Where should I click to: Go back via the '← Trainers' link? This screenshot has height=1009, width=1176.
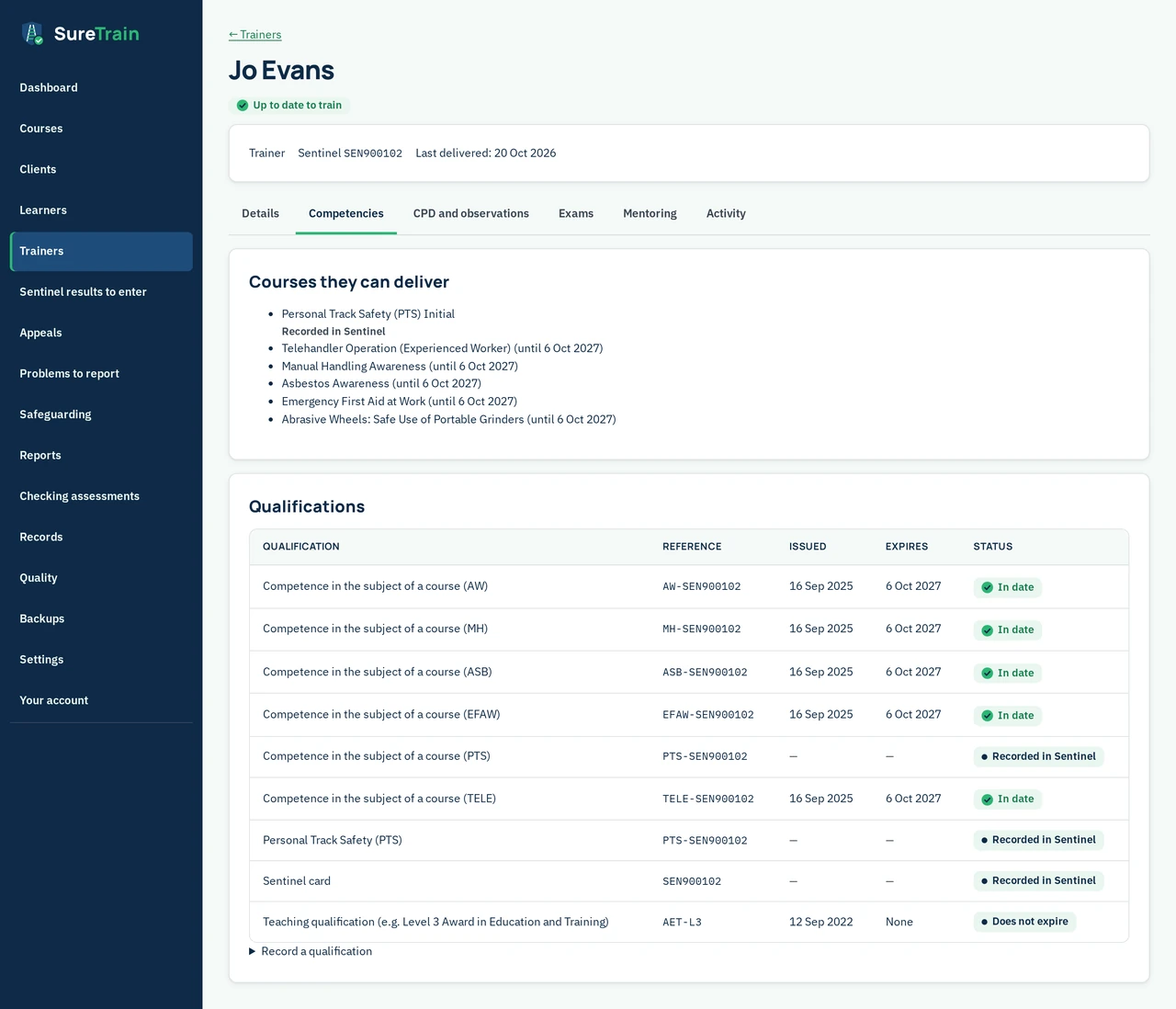[x=255, y=35]
